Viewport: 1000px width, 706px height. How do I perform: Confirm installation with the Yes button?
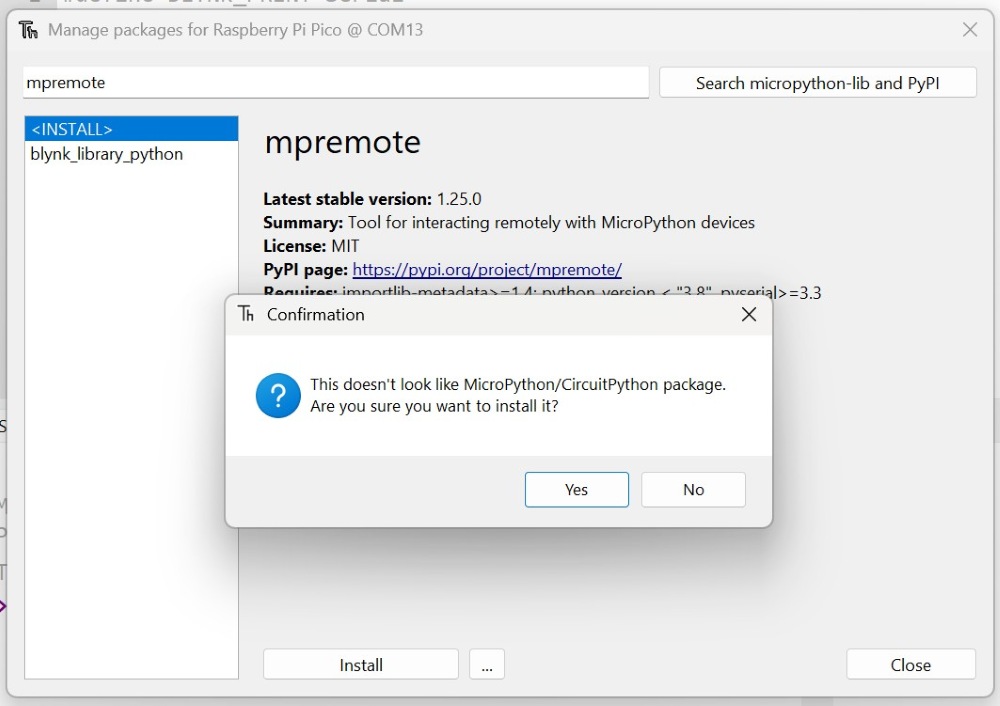pyautogui.click(x=577, y=490)
